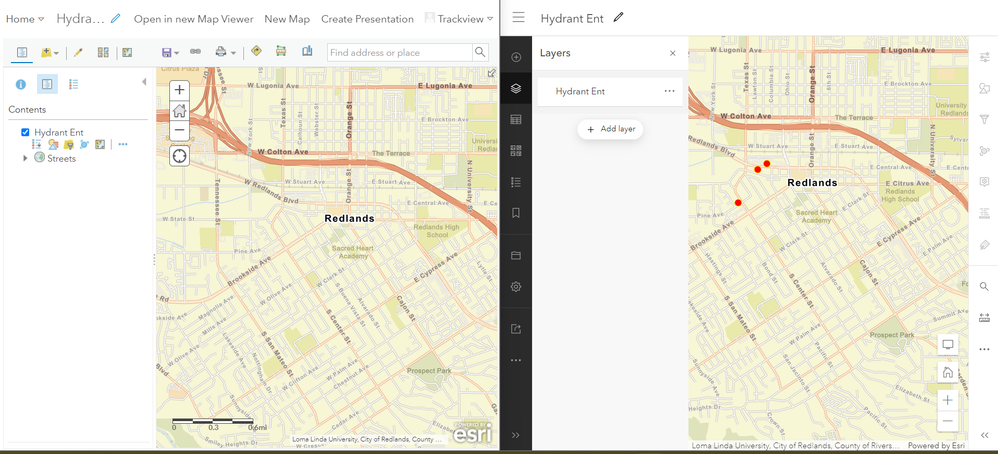Expand the dark Contents toolbar
998x454 pixels.
coord(516,436)
